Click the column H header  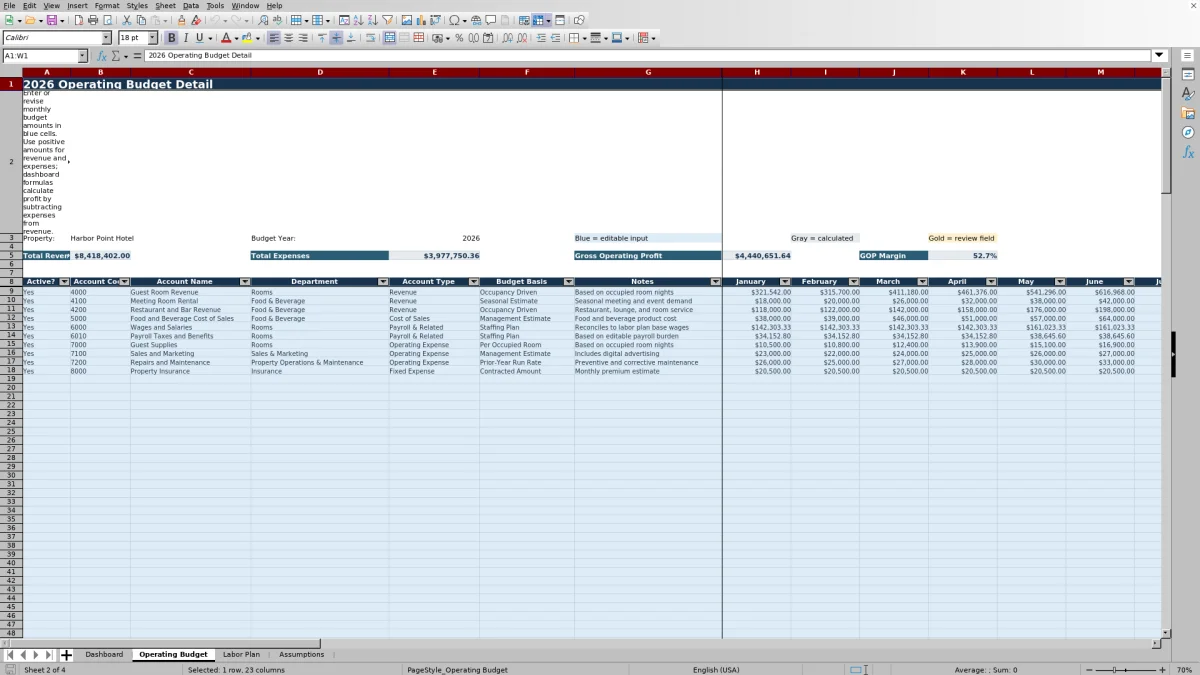(x=757, y=72)
